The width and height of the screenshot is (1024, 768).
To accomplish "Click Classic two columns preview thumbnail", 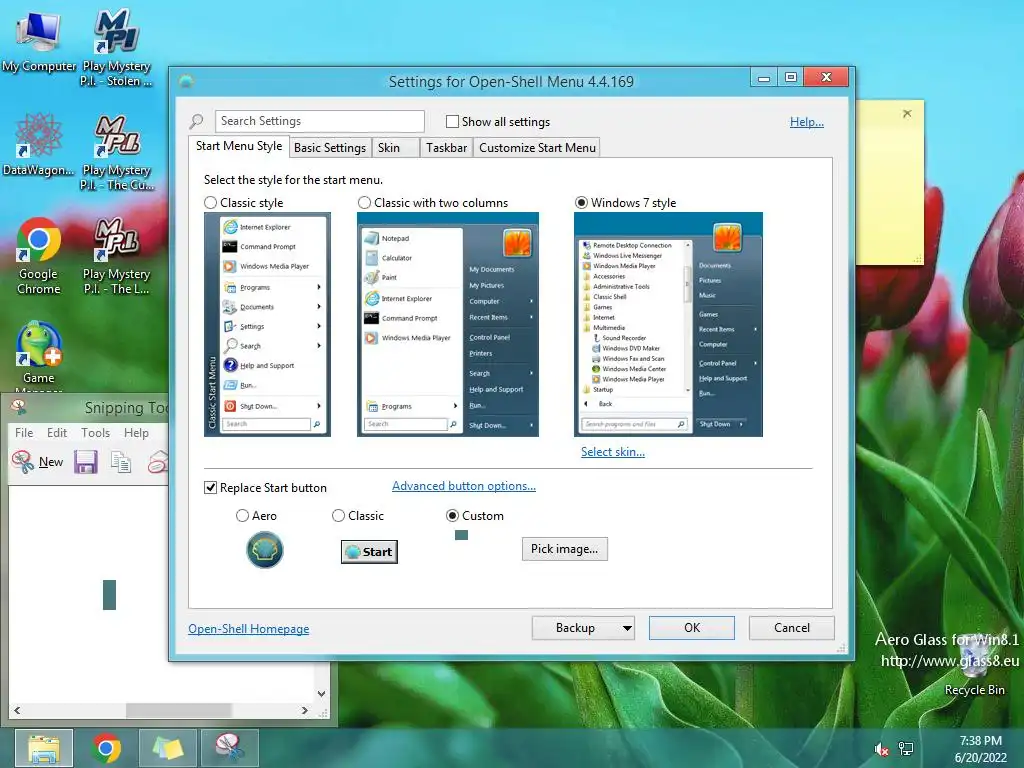I will point(448,325).
